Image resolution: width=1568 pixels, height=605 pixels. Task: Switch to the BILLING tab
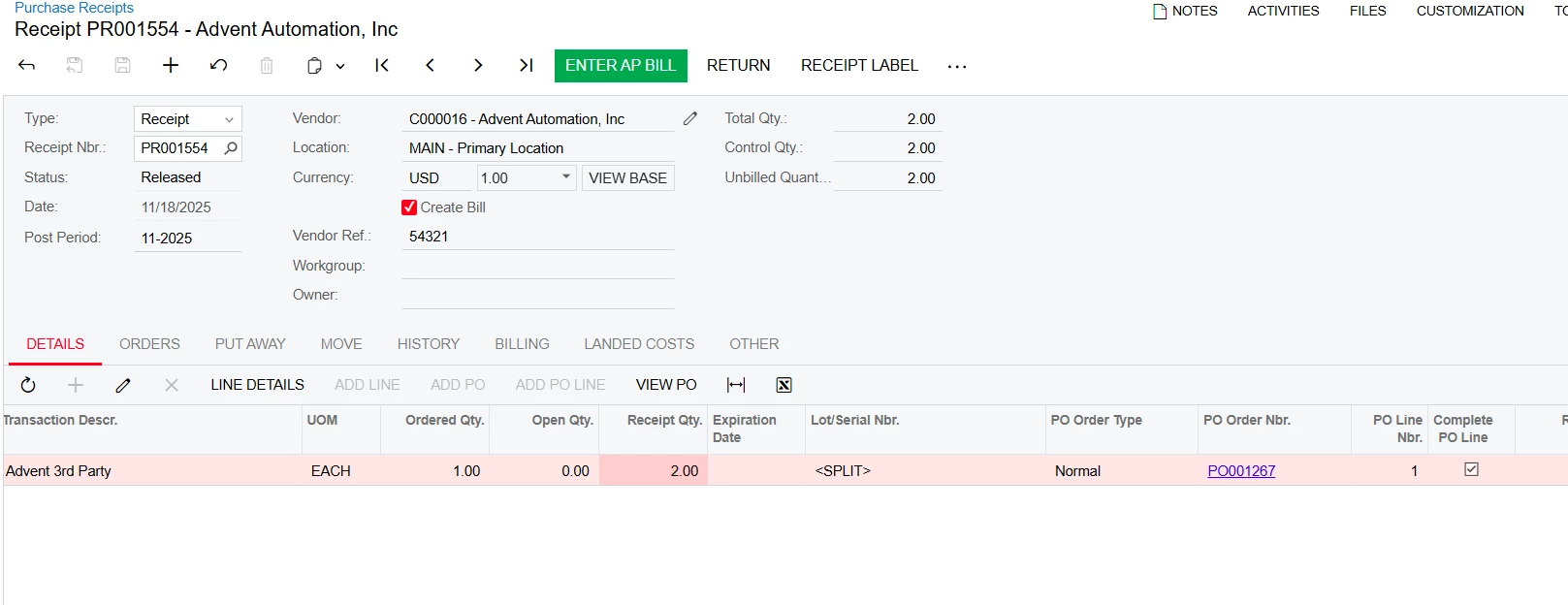tap(522, 344)
